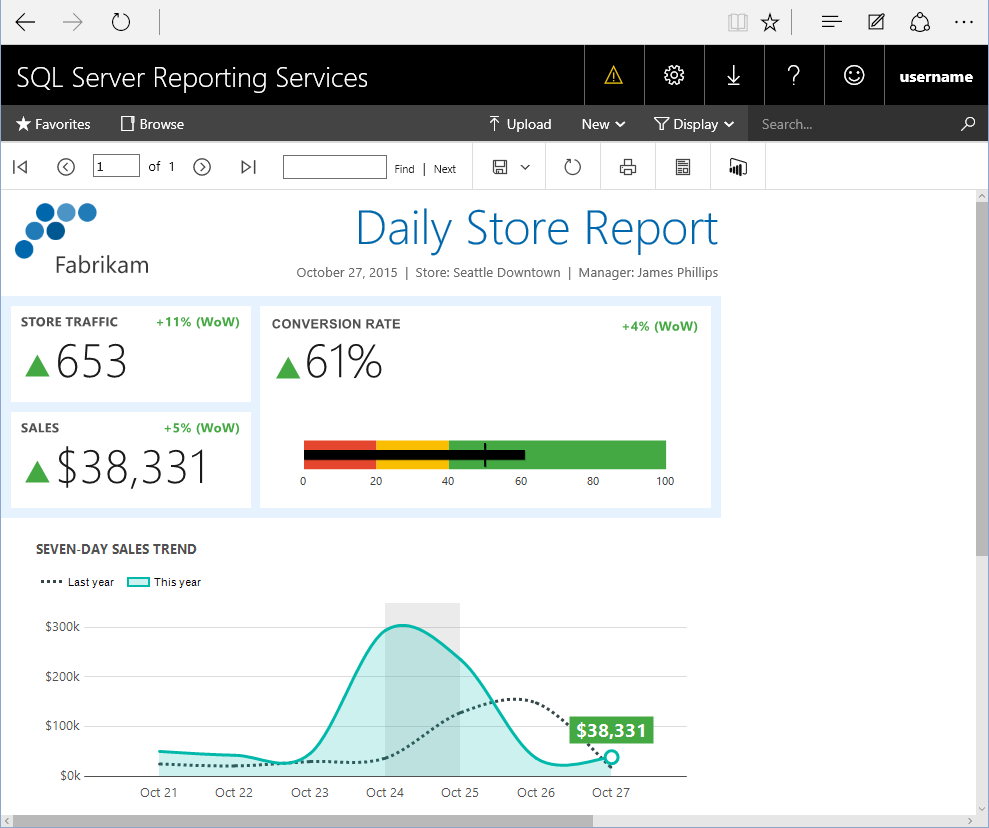Open the Display filter dropdown

[x=694, y=124]
